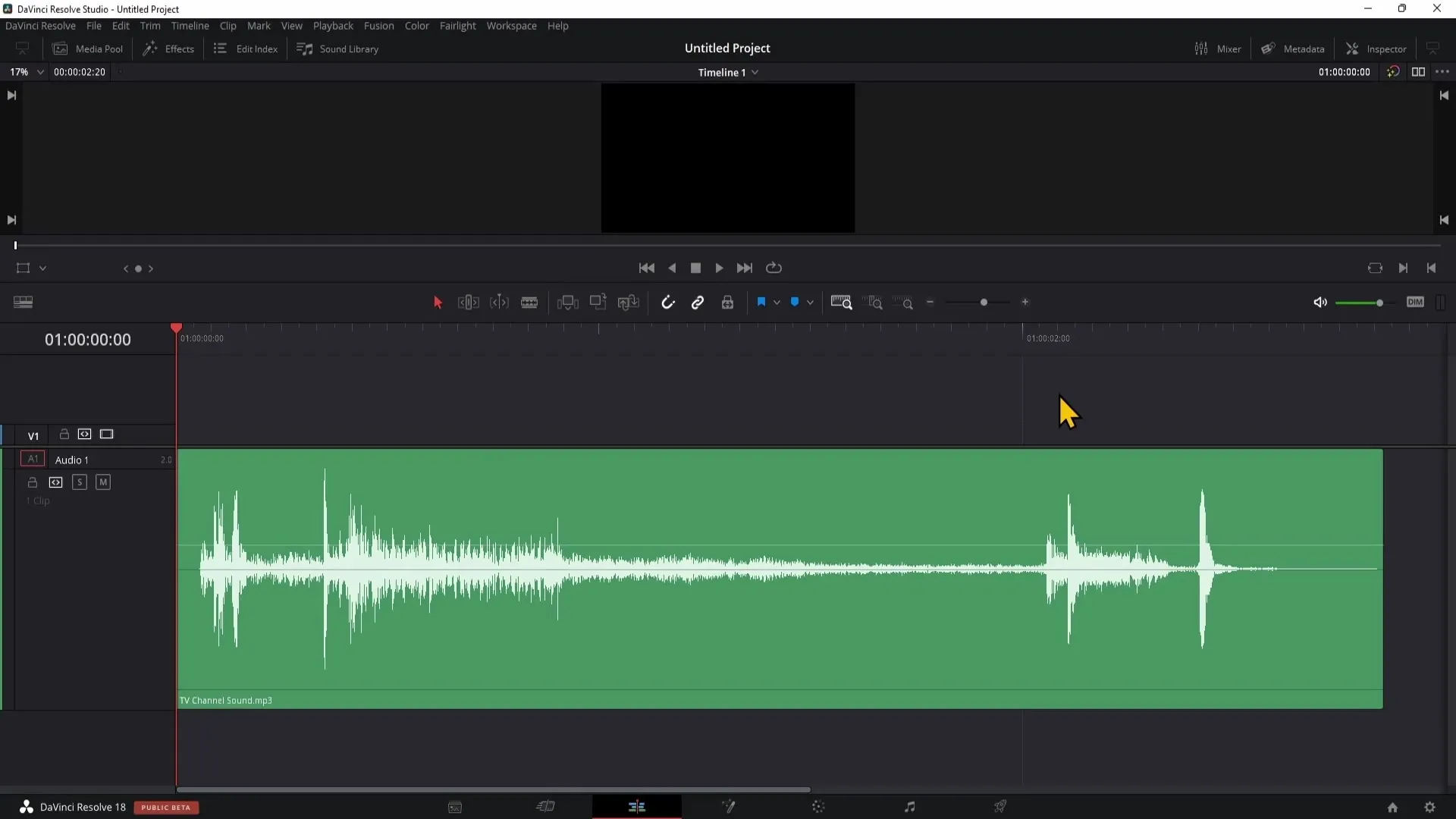Solo the Audio 1 track
1456x819 pixels.
coord(79,482)
